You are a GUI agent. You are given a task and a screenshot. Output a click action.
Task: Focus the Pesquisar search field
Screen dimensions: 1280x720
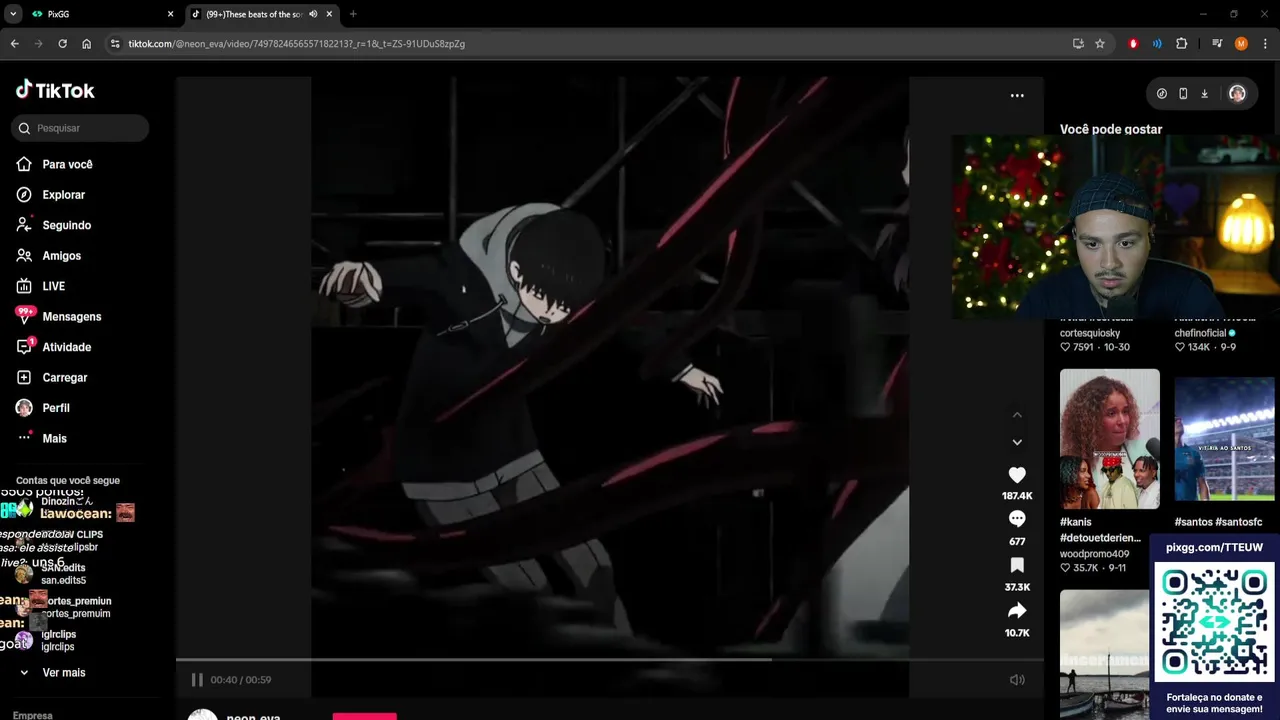tap(80, 128)
